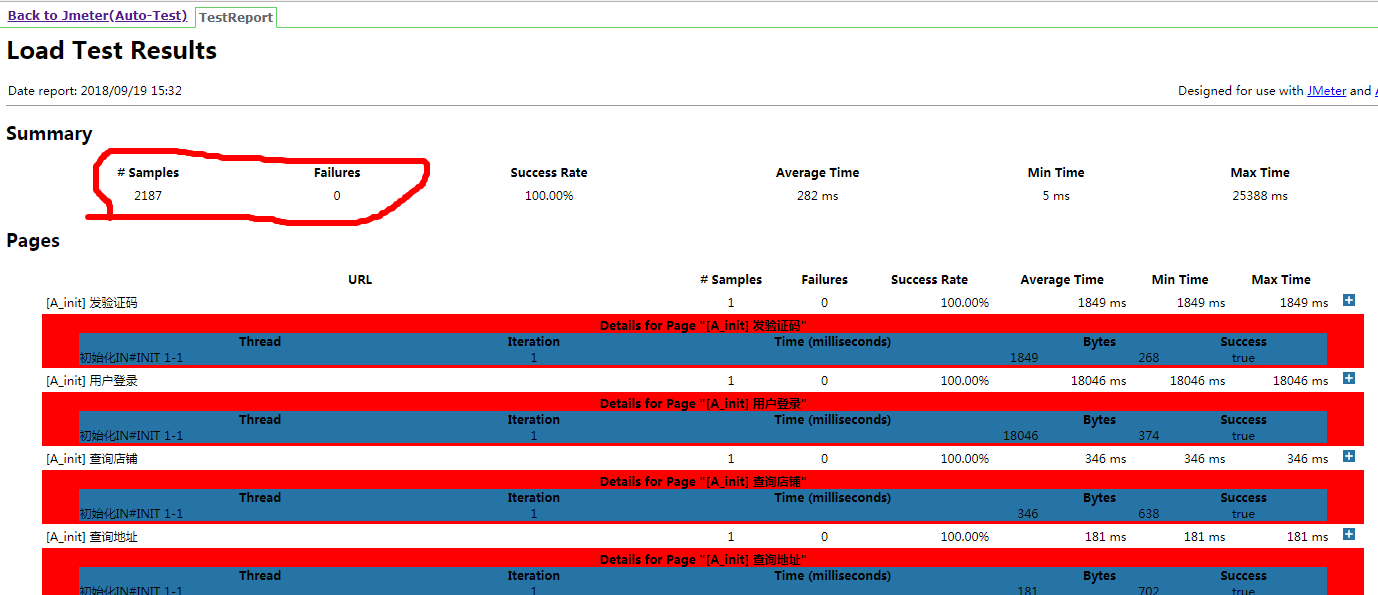Screen dimensions: 1378x595
Task: Toggle details for the 发验证码 page row
Action: [x=1349, y=300]
